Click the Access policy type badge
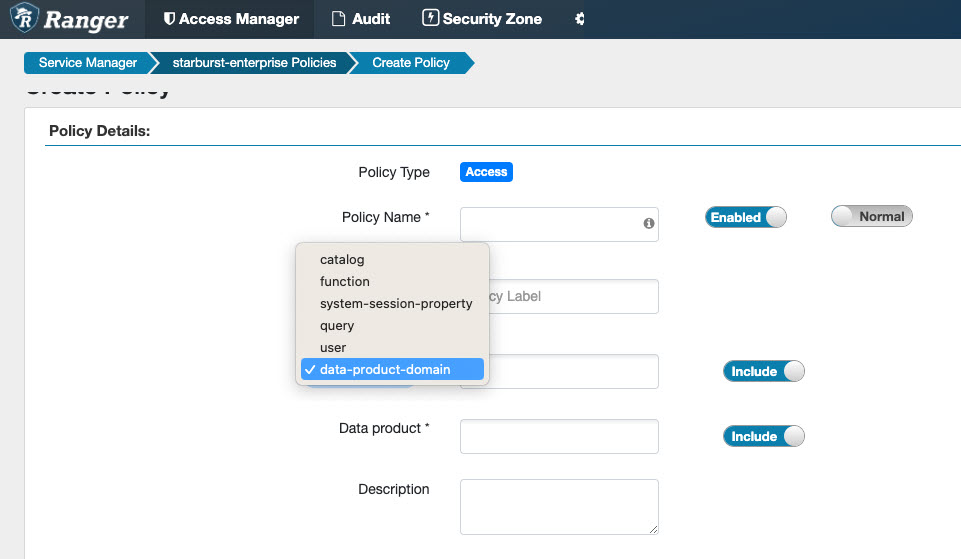961x559 pixels. pos(486,172)
